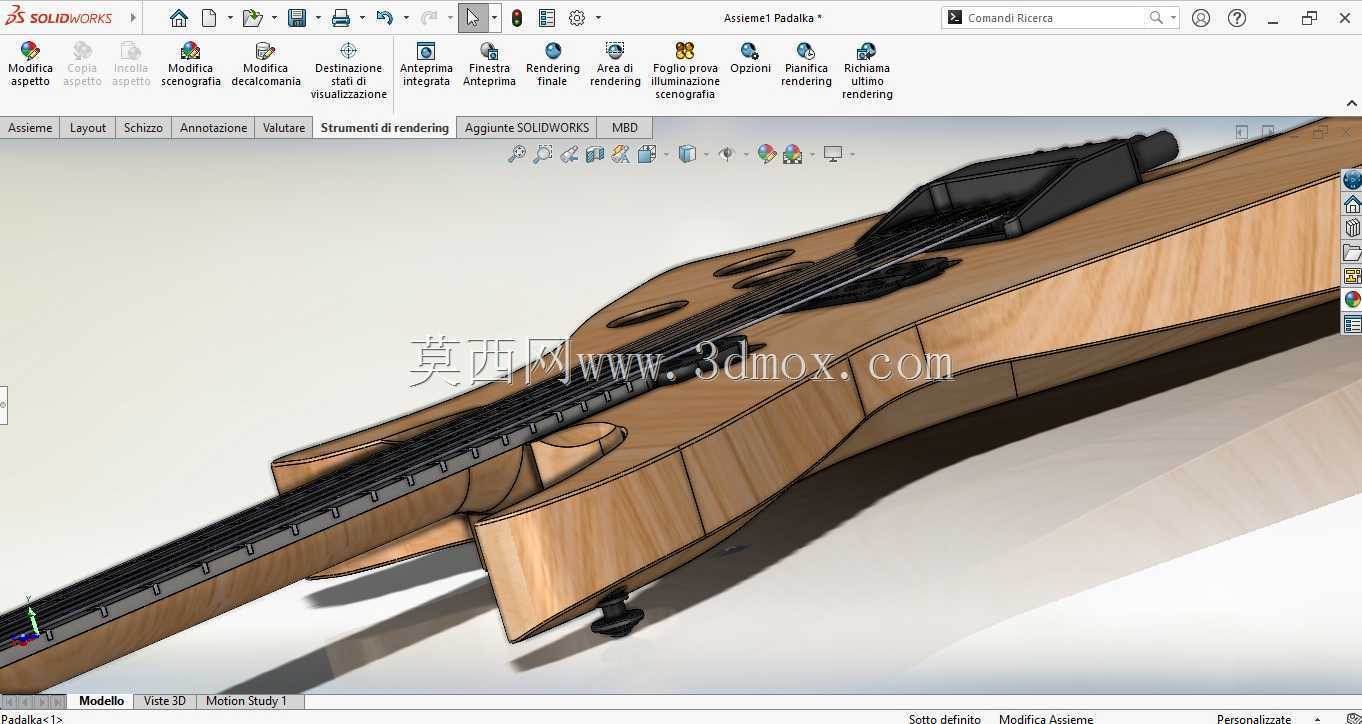Open Appearances color ball in task pane
This screenshot has height=724, width=1362.
(x=1352, y=300)
